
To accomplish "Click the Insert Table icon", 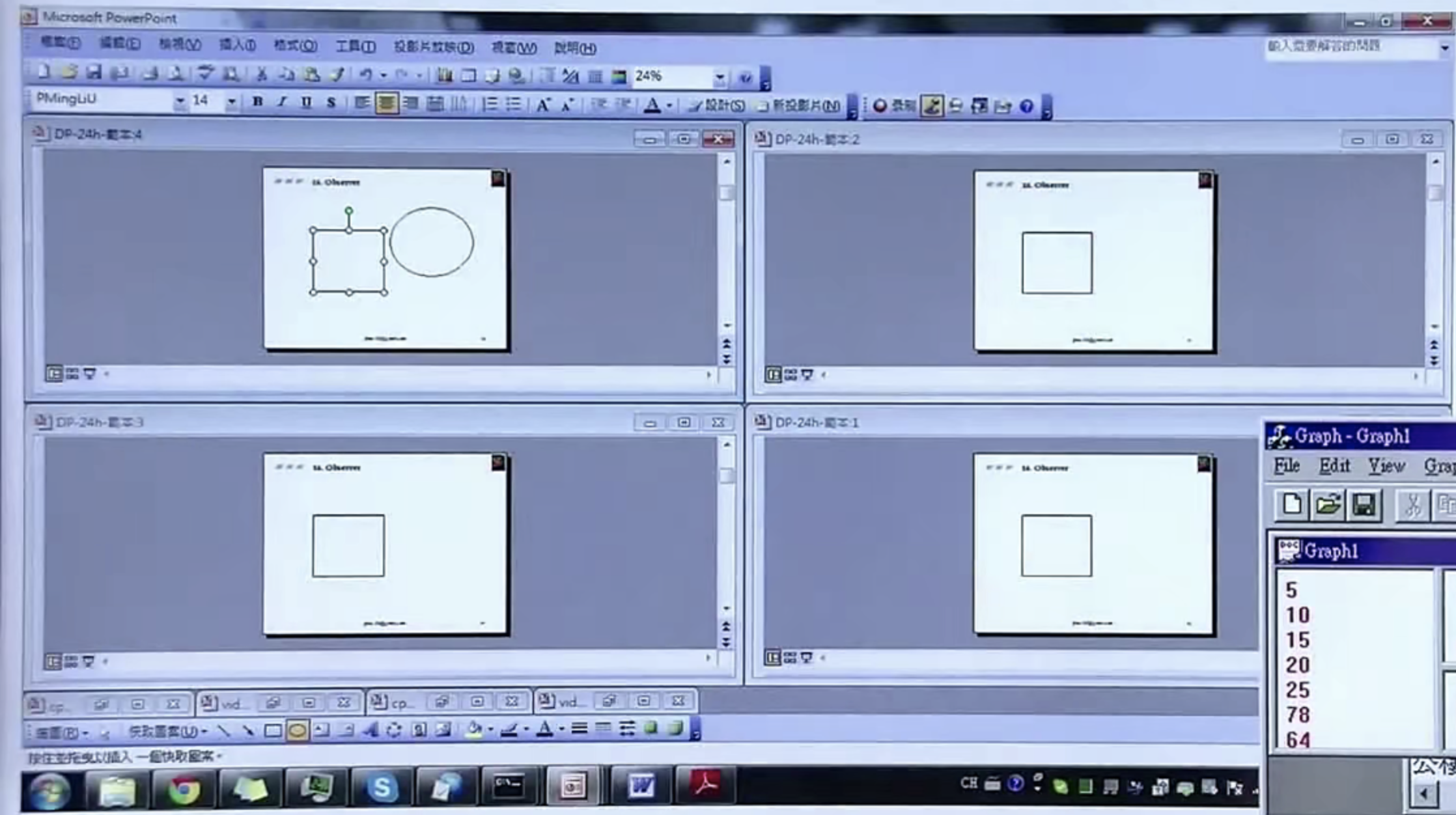I will pos(468,76).
